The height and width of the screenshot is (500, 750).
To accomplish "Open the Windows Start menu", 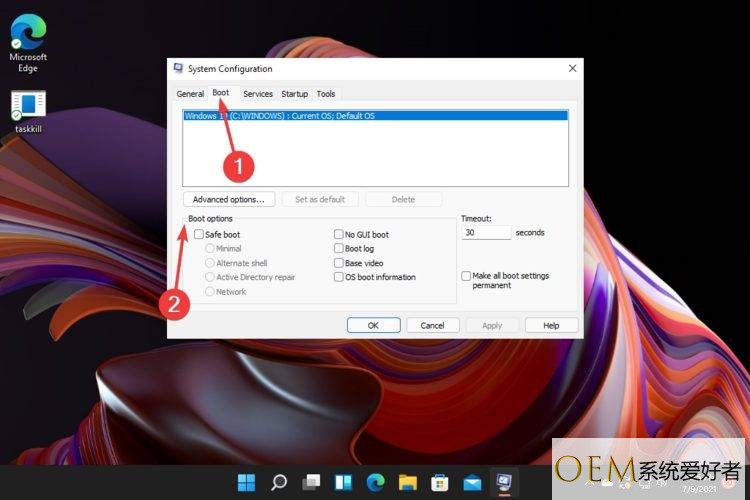I will 246,482.
